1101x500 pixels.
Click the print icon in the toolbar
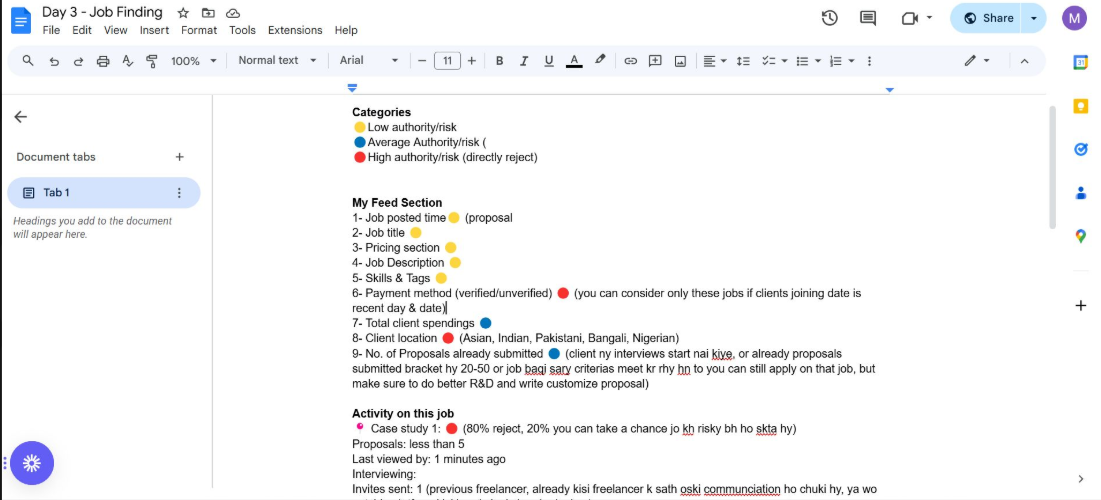pyautogui.click(x=103, y=61)
